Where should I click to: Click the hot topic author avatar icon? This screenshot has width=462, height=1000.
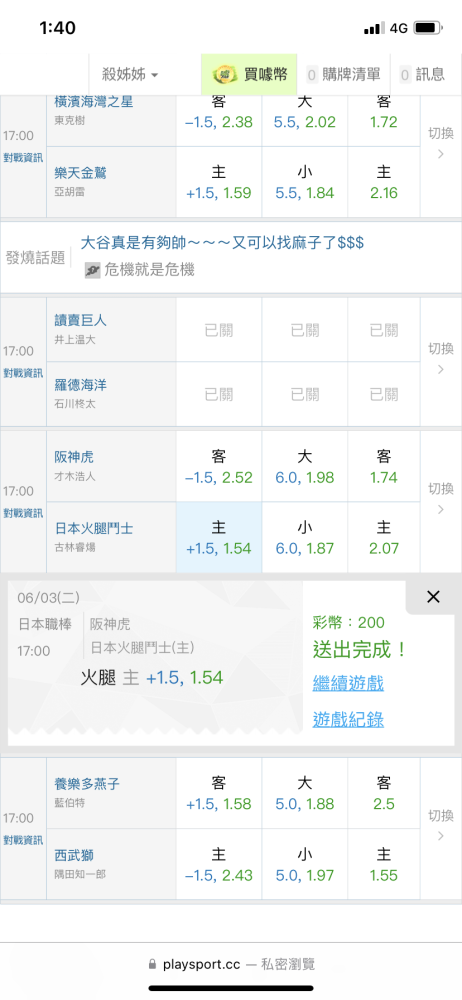pos(92,270)
